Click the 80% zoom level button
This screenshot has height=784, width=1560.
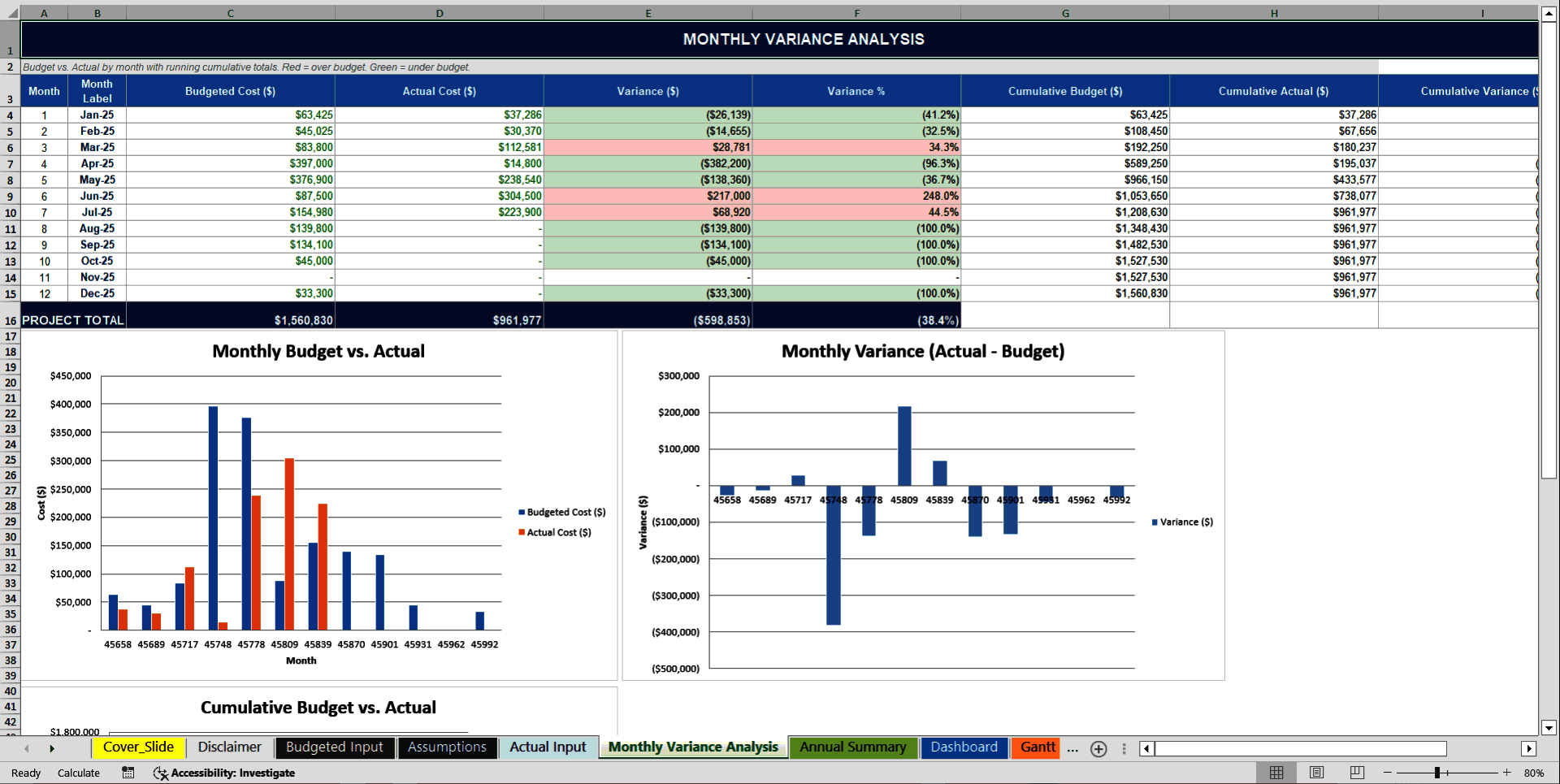click(x=1534, y=773)
